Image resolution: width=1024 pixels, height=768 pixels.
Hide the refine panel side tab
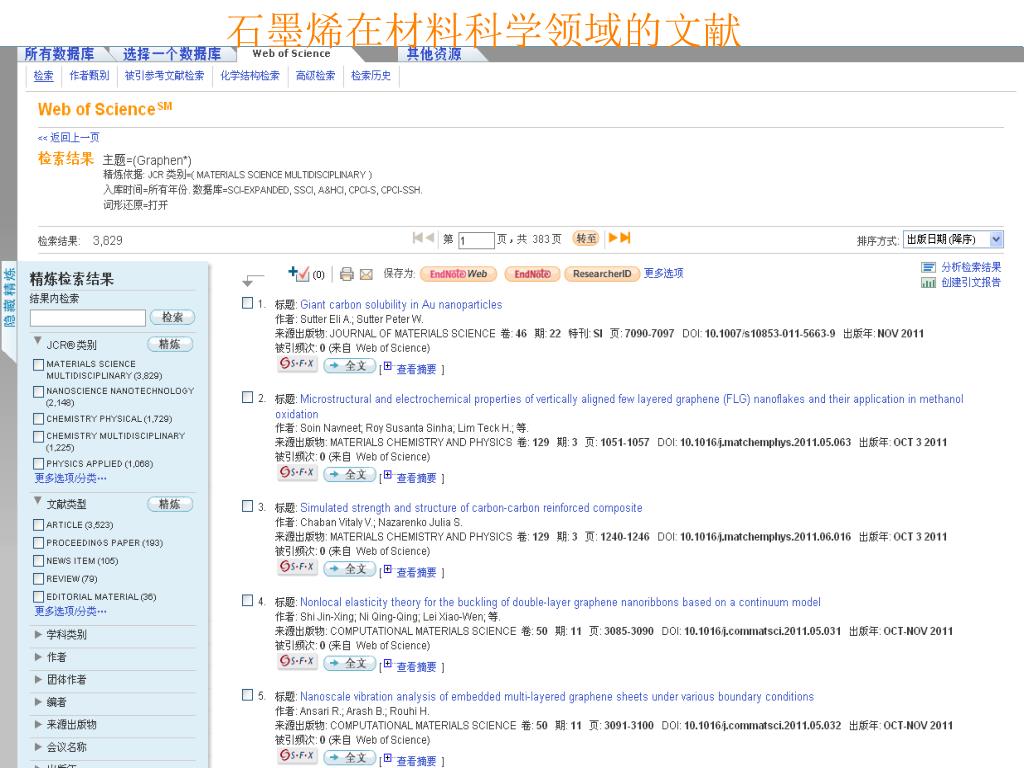coord(8,296)
